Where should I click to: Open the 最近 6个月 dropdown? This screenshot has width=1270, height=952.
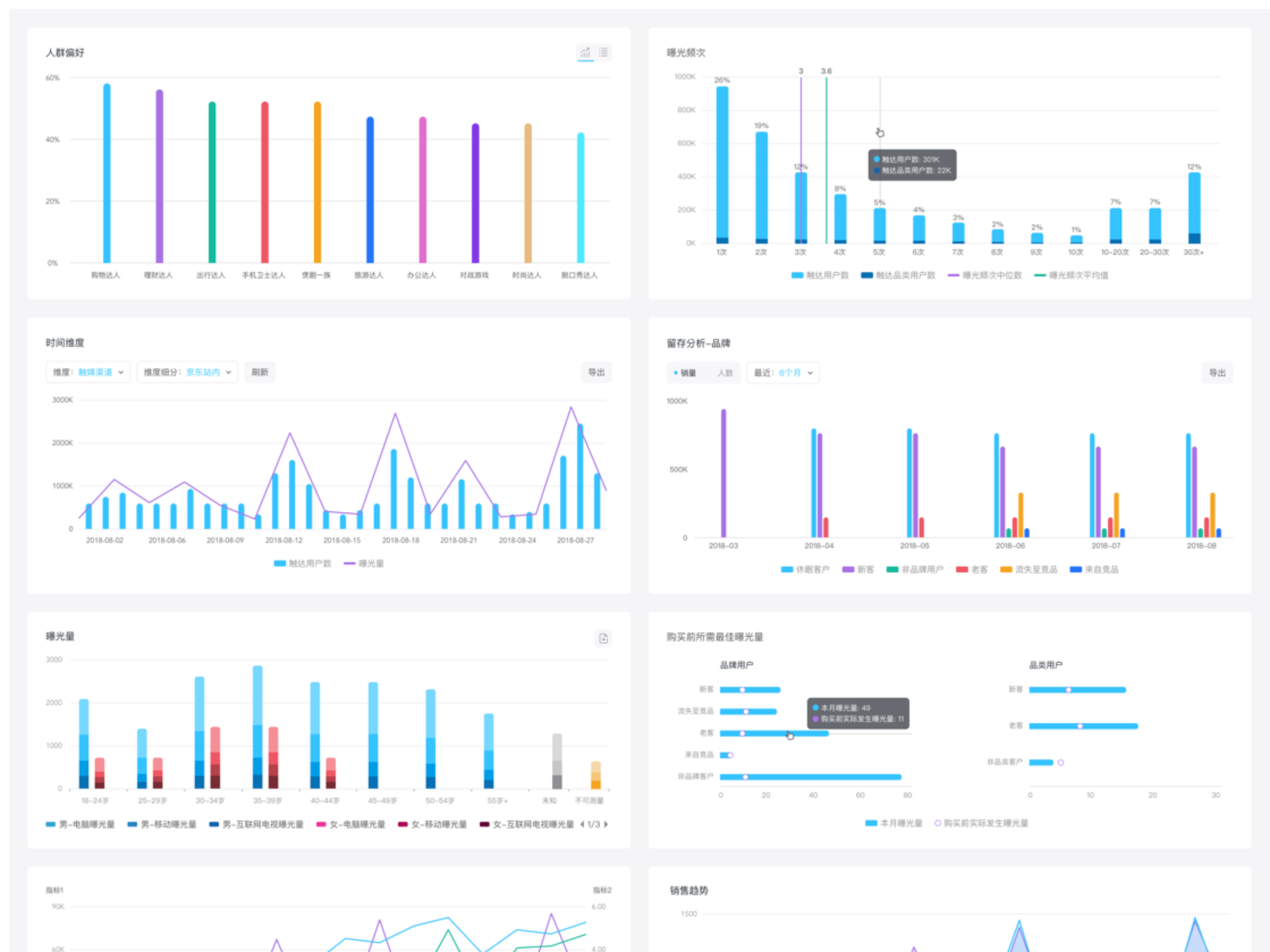[x=783, y=372]
